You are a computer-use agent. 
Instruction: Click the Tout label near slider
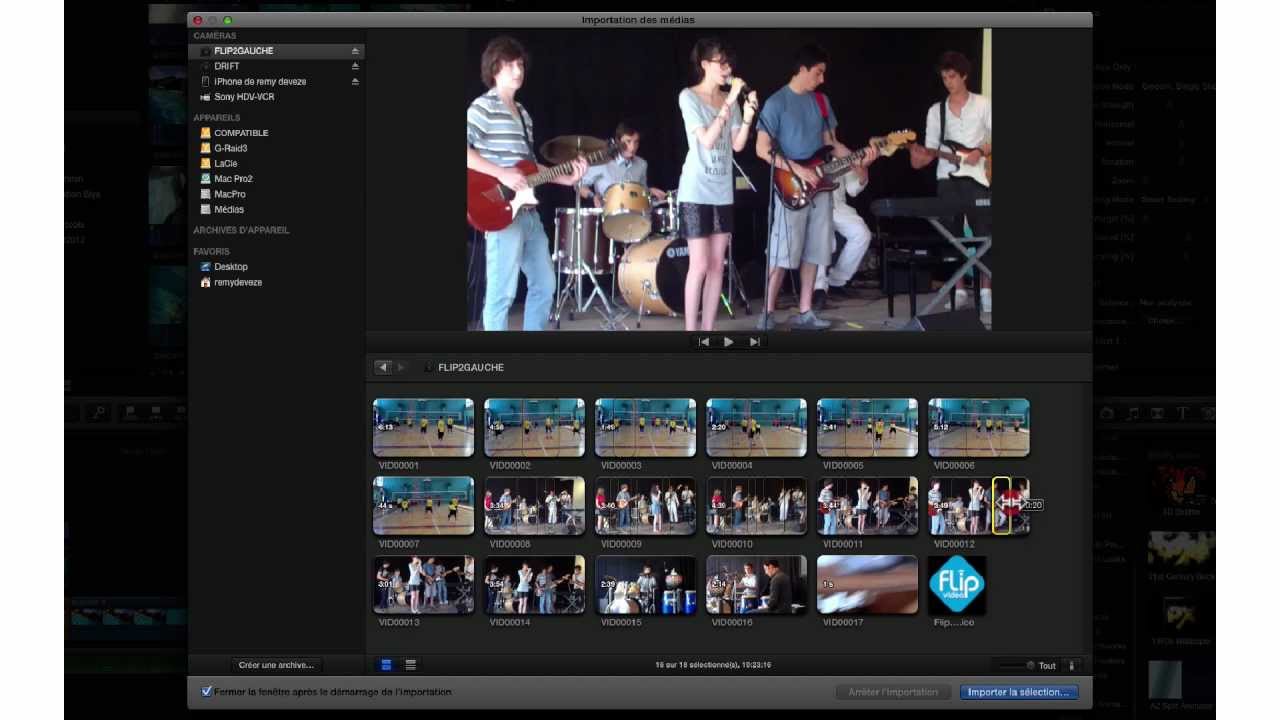click(x=1047, y=666)
